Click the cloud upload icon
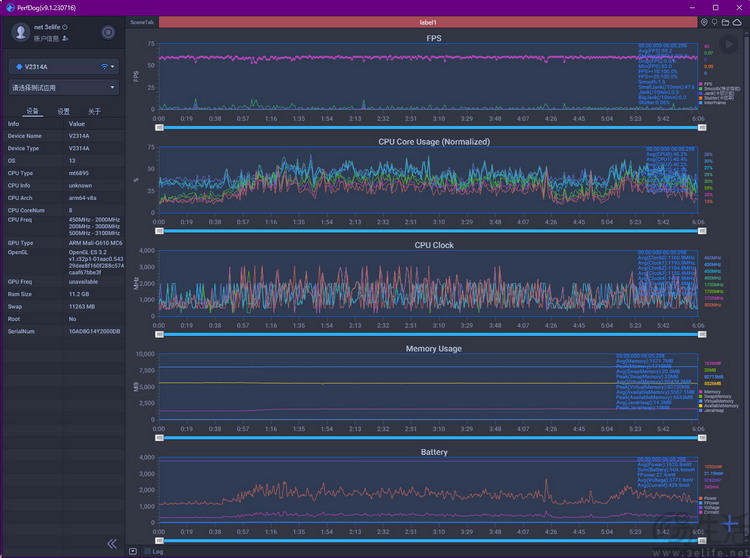This screenshot has height=558, width=750. 737,22
